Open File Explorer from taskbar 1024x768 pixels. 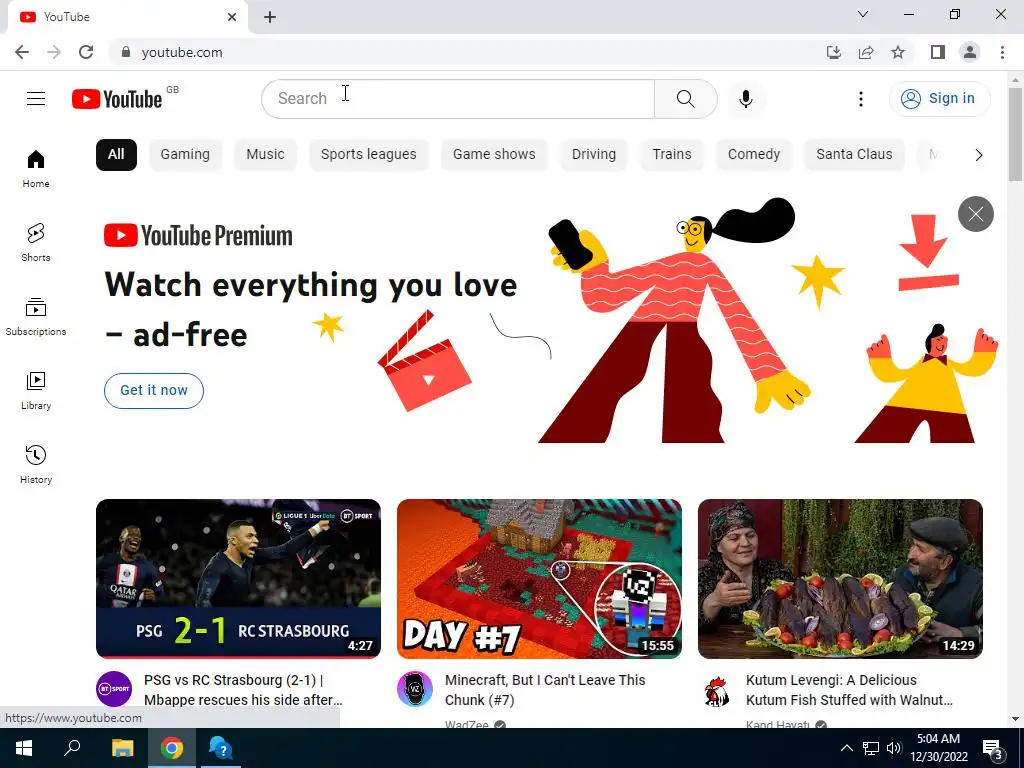point(122,748)
